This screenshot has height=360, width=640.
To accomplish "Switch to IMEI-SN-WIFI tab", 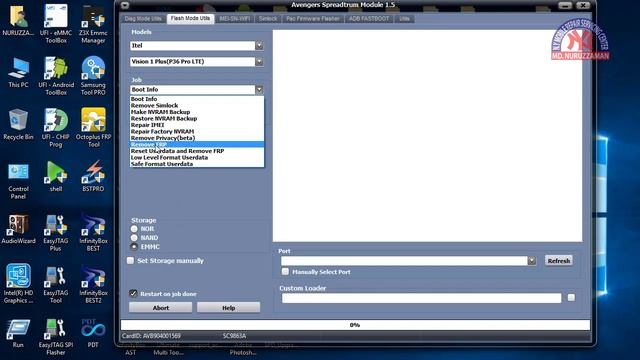I will click(x=234, y=19).
